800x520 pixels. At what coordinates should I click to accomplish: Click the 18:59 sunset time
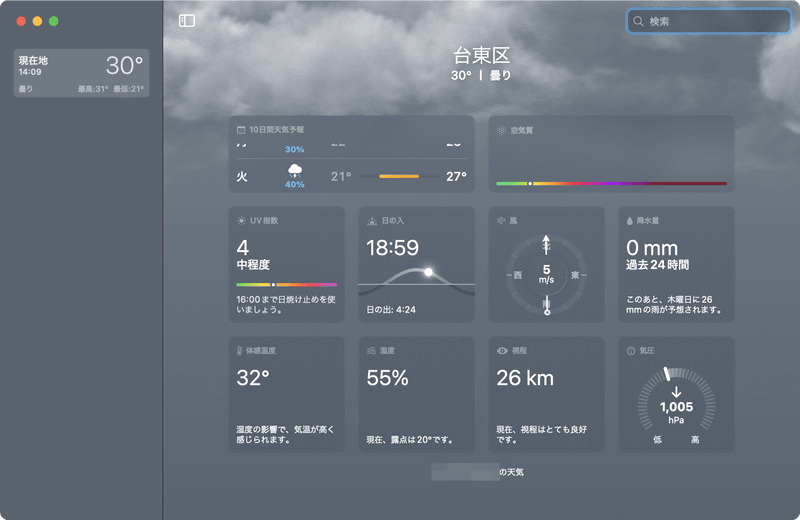click(392, 248)
